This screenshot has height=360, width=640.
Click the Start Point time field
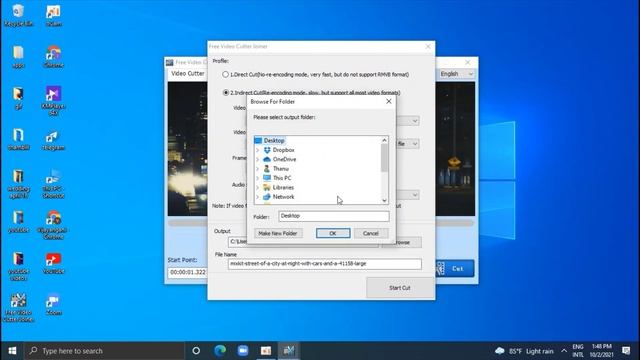[187, 272]
